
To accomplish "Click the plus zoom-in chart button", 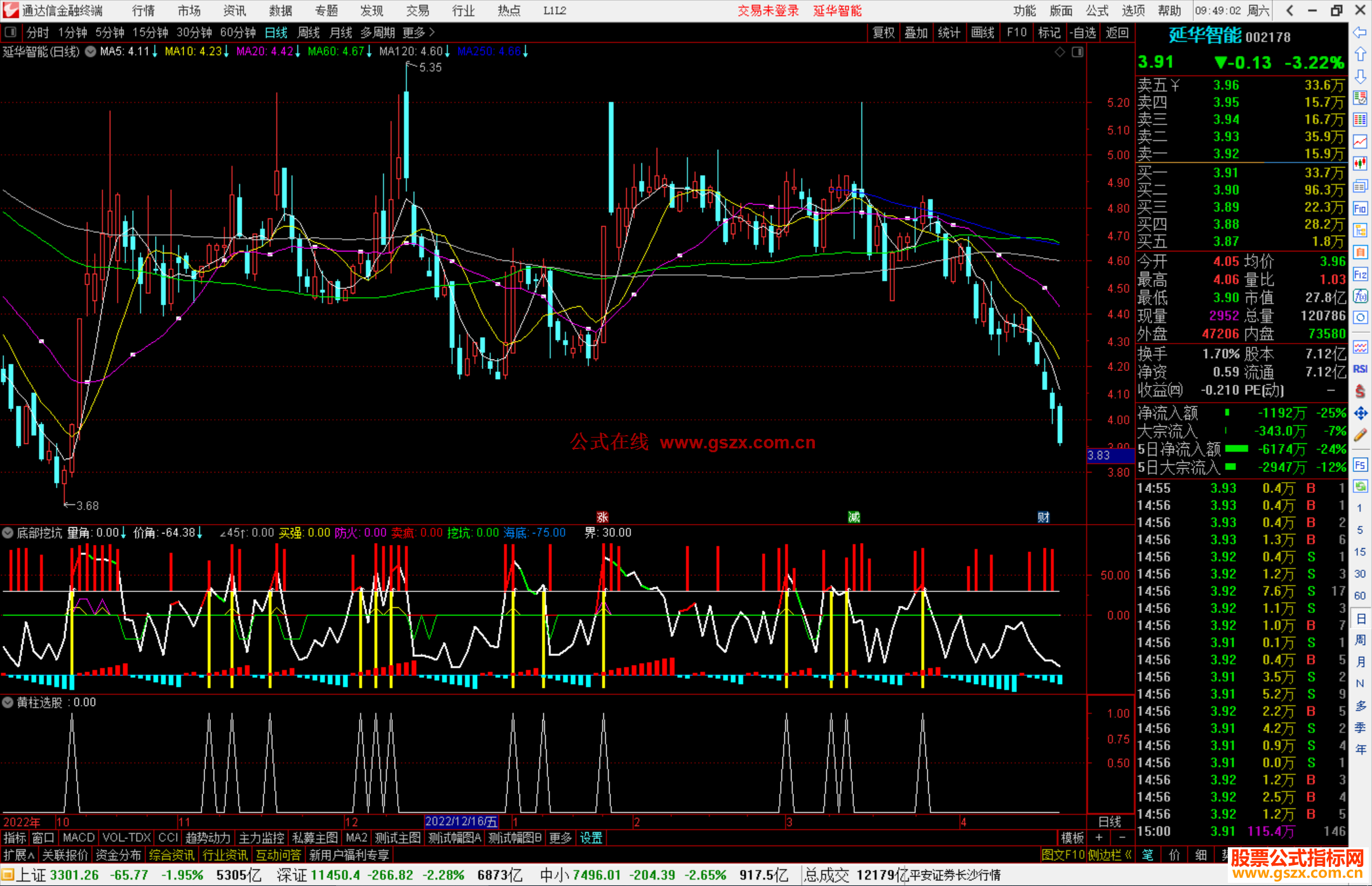I will pos(1099,838).
